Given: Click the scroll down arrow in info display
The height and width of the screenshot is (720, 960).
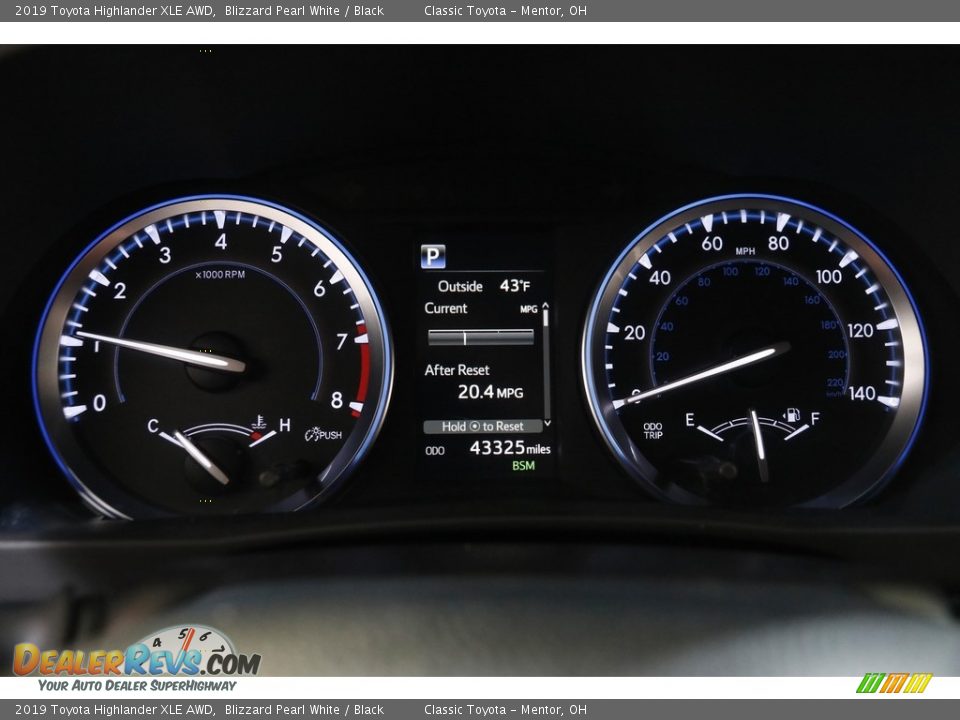Looking at the screenshot, I should 546,423.
